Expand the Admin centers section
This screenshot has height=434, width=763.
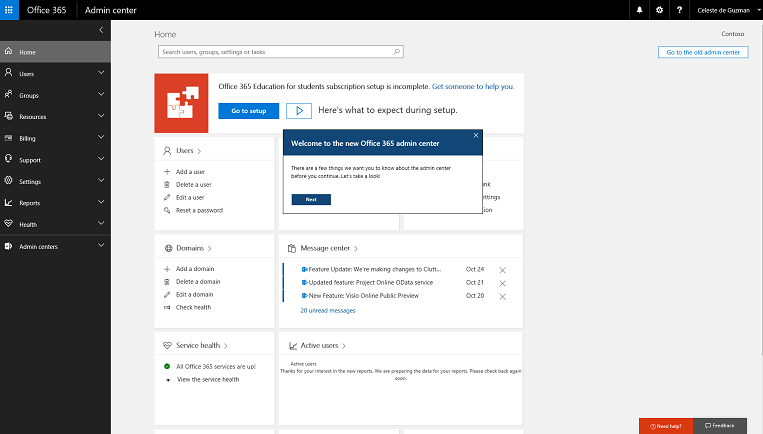(101, 246)
